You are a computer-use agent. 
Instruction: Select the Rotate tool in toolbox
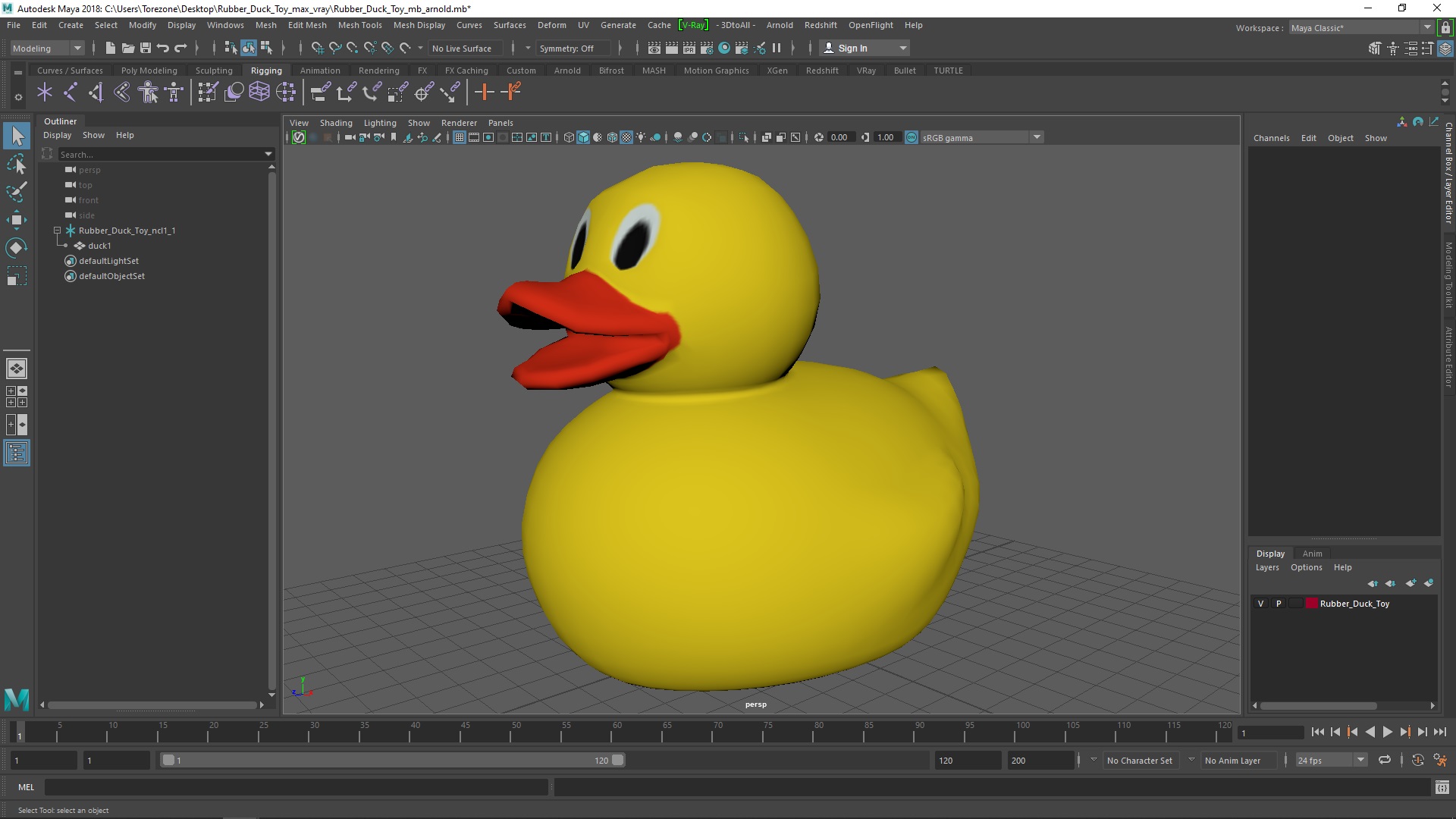click(16, 248)
